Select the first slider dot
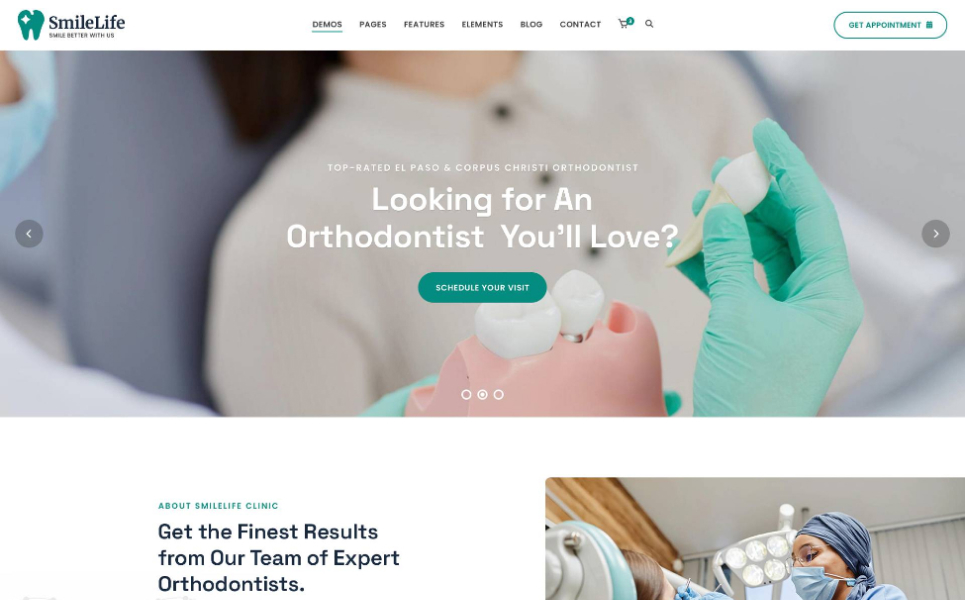Viewport: 965px width, 600px height. pyautogui.click(x=466, y=394)
